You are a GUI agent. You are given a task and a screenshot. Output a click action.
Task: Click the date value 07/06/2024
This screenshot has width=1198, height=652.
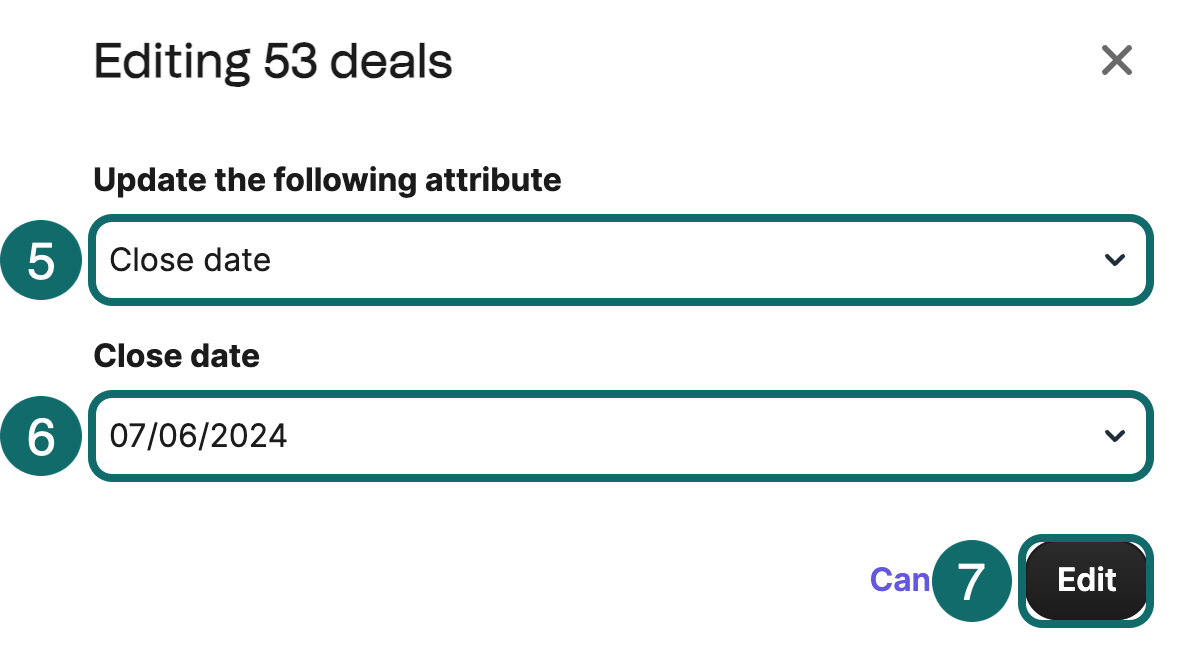tap(198, 436)
